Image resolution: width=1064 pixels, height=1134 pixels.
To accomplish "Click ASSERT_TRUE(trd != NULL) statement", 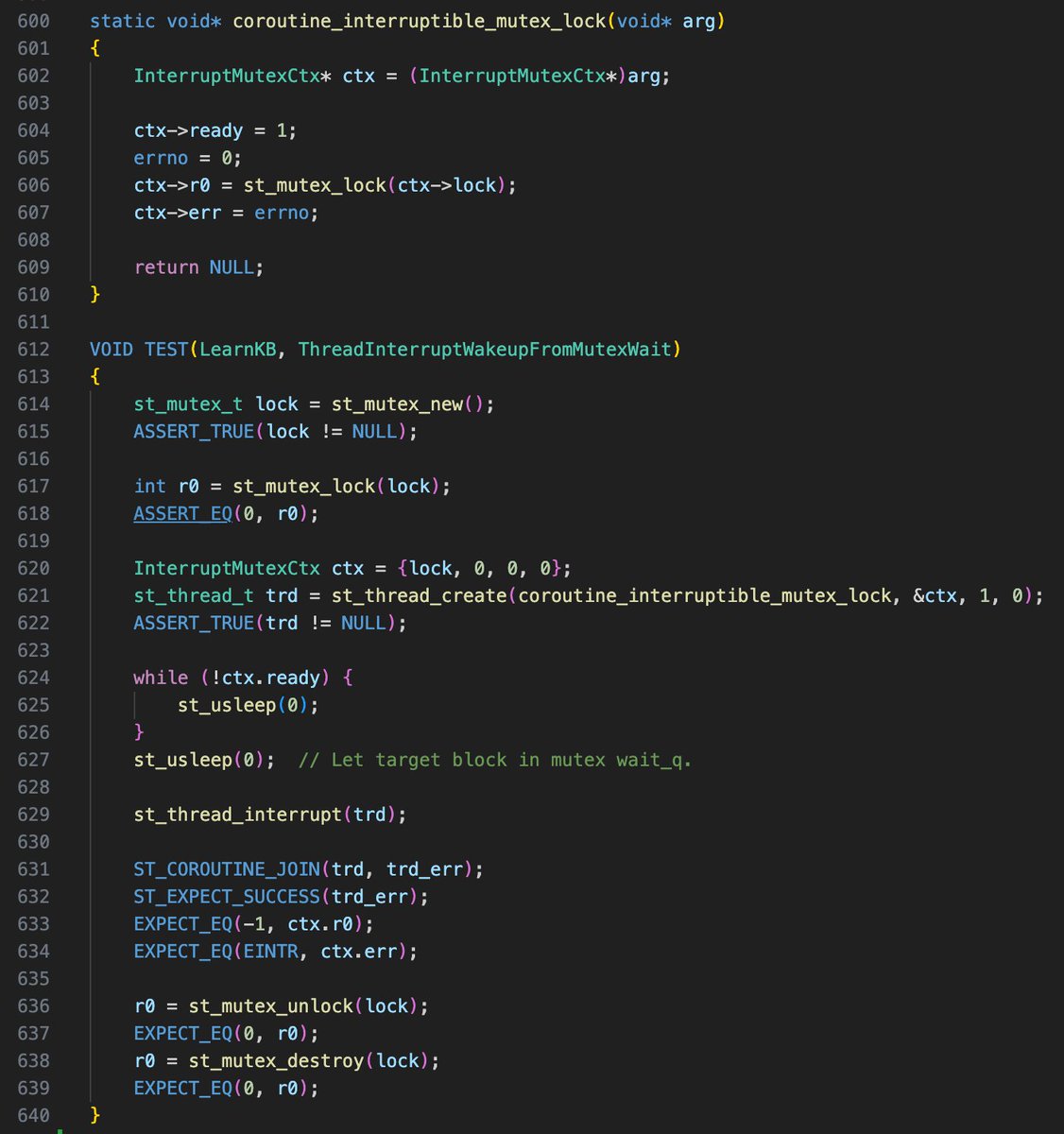I will (270, 623).
